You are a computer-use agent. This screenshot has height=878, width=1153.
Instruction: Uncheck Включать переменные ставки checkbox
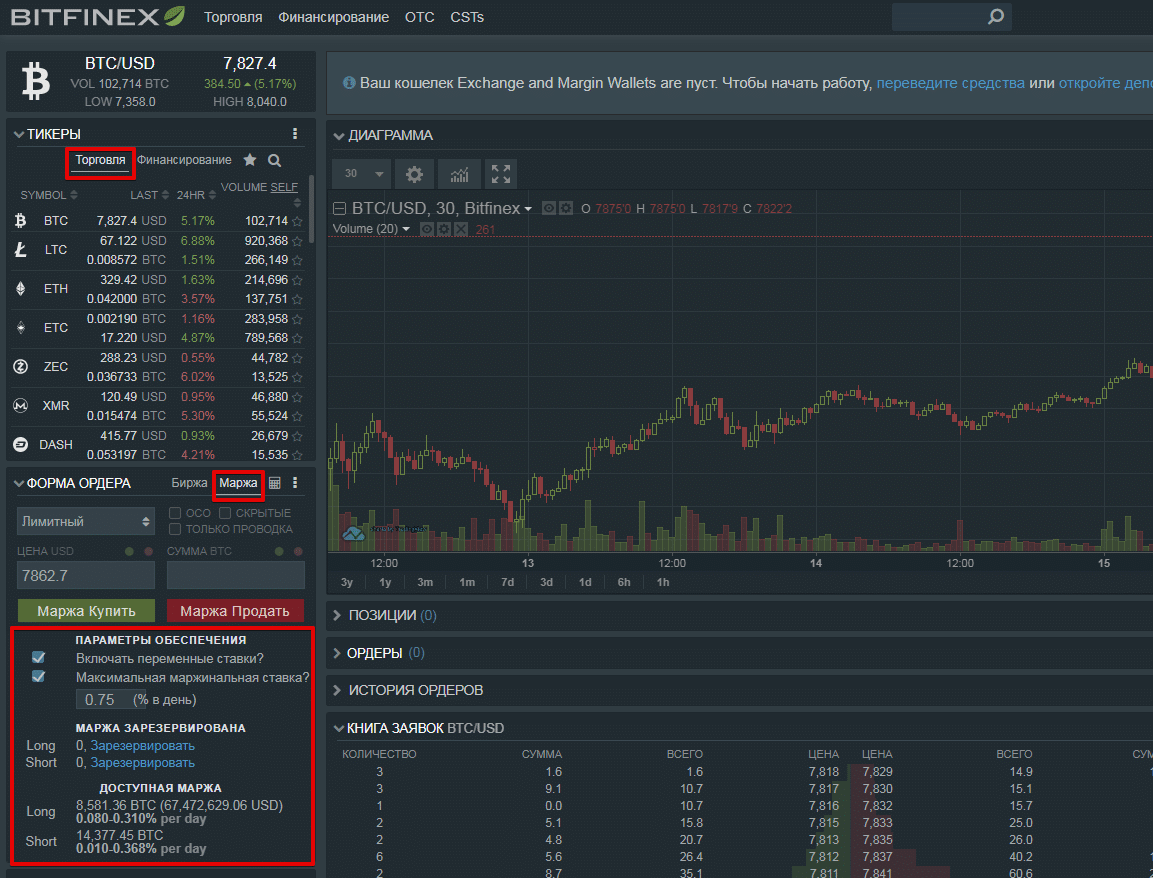click(38, 657)
